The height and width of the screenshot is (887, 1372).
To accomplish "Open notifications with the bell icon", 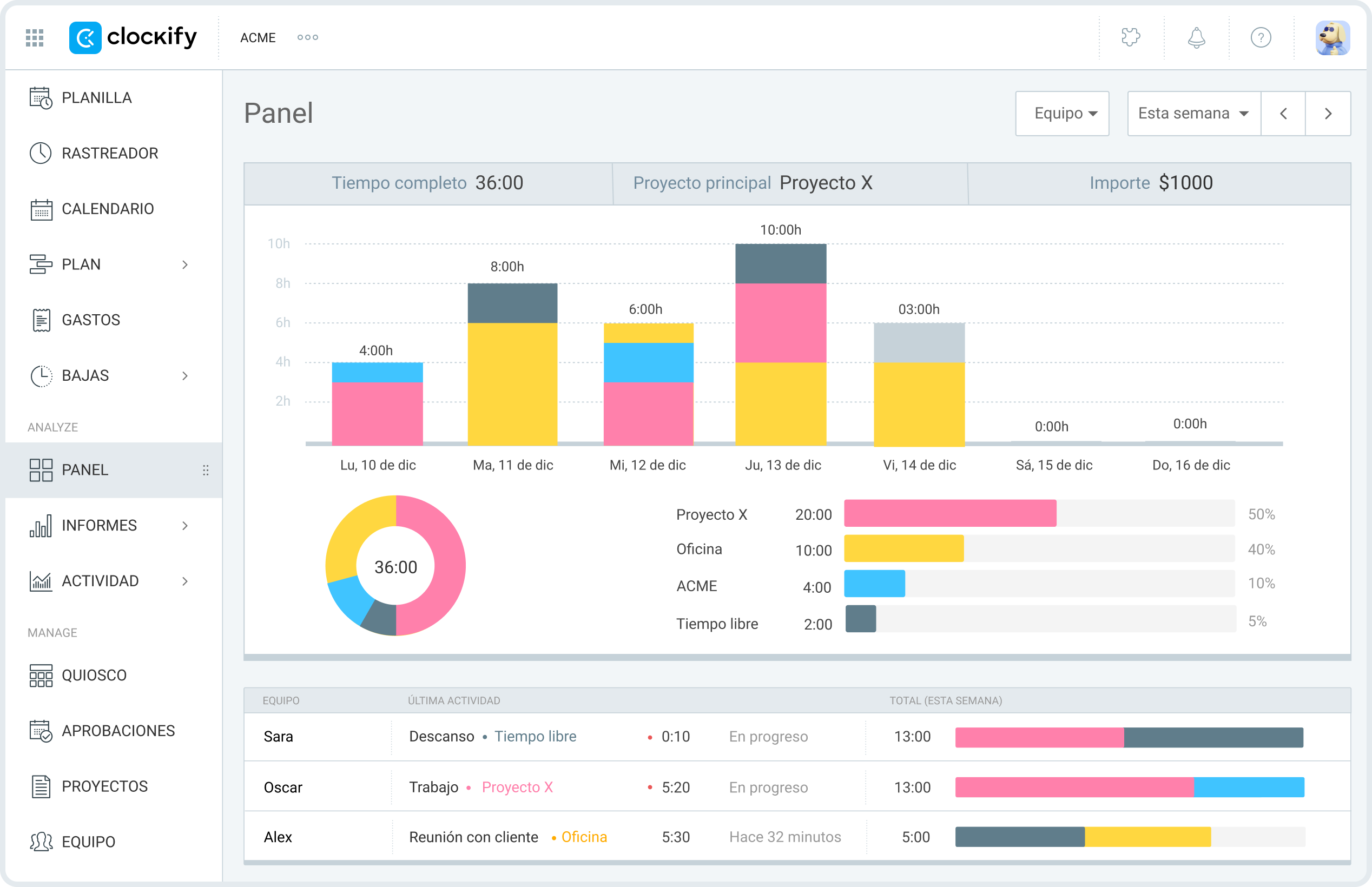I will 1196,37.
